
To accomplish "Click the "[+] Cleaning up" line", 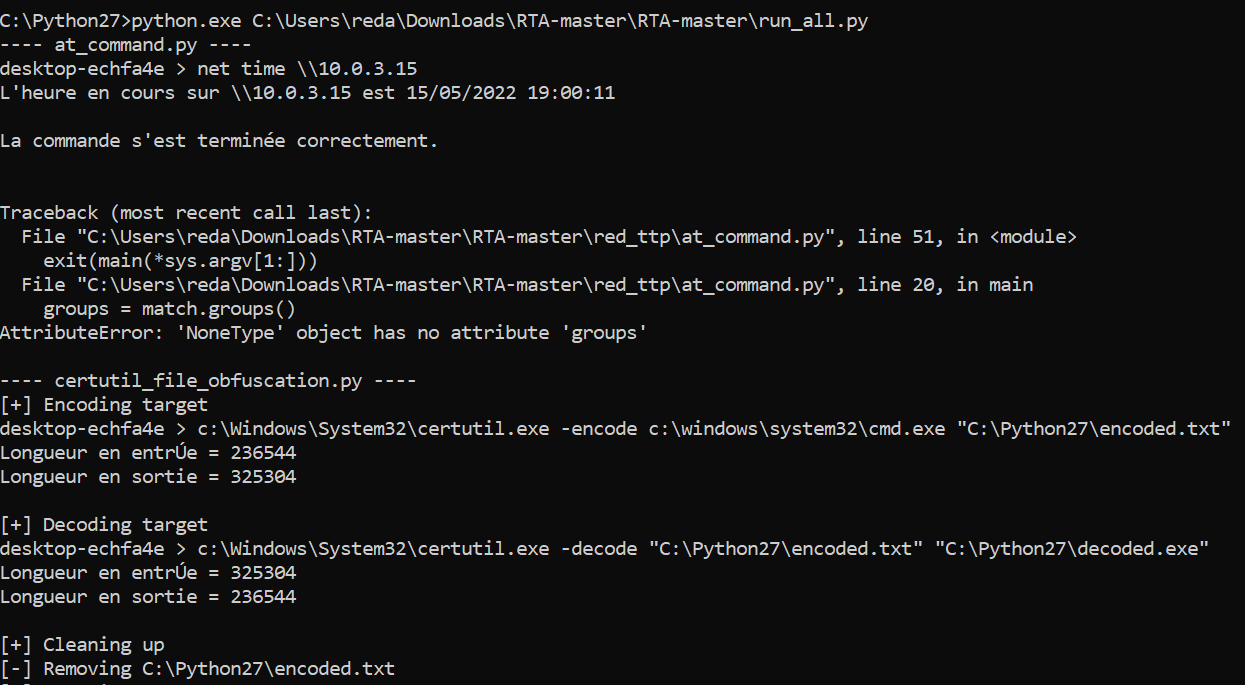I will [x=82, y=645].
